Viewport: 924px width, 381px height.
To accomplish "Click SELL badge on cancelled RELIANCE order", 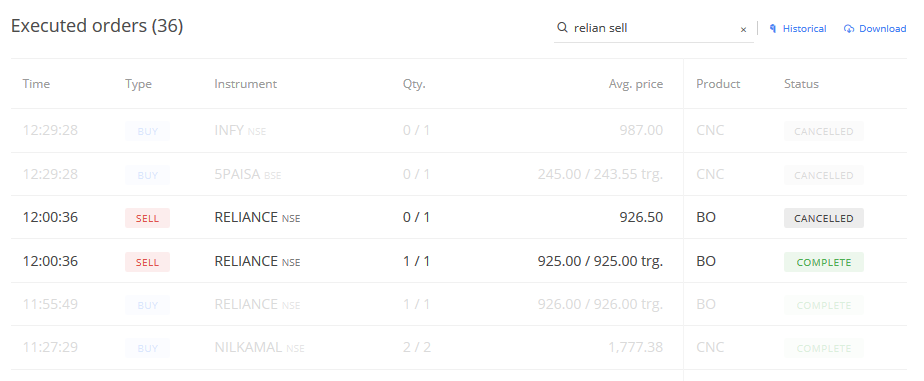I will [147, 218].
